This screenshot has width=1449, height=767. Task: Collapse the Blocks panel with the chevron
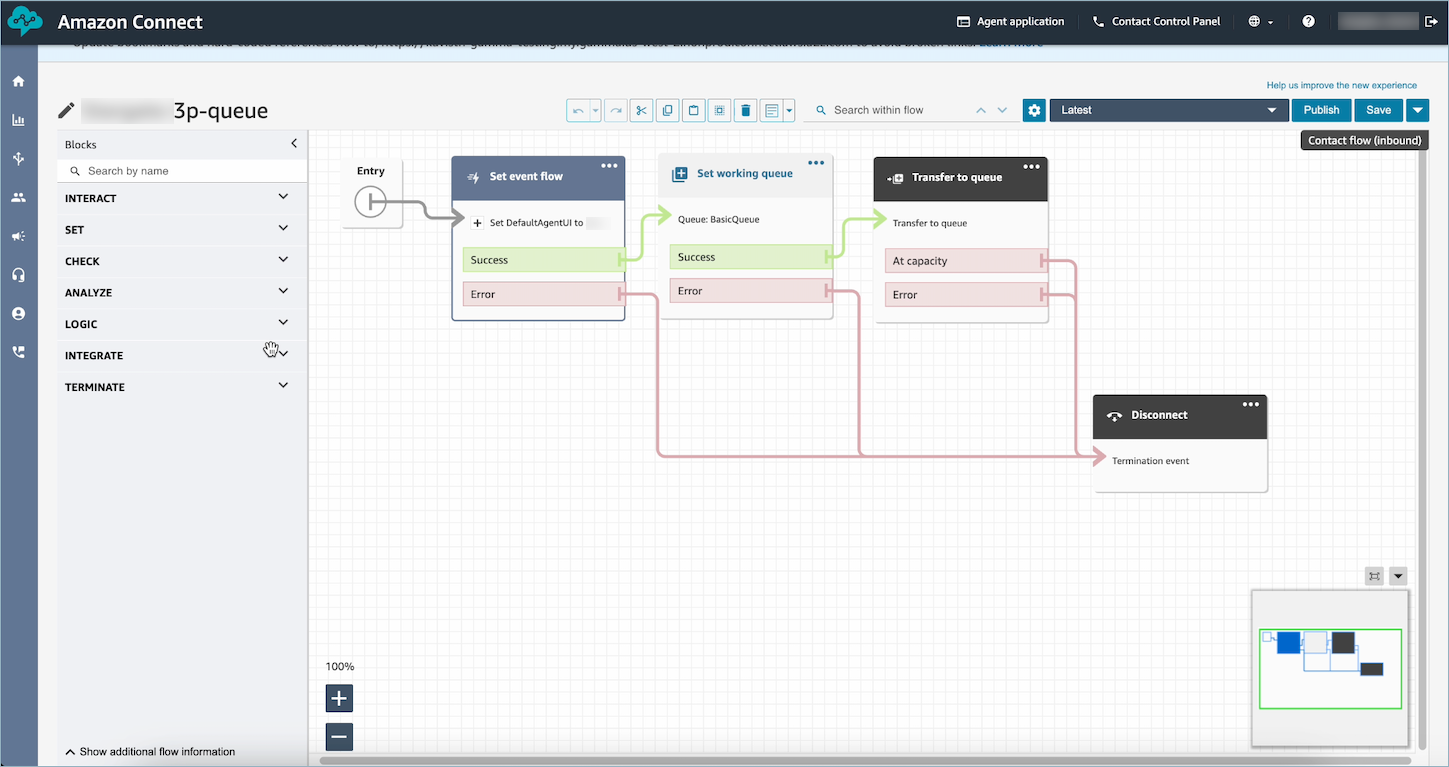pos(294,143)
